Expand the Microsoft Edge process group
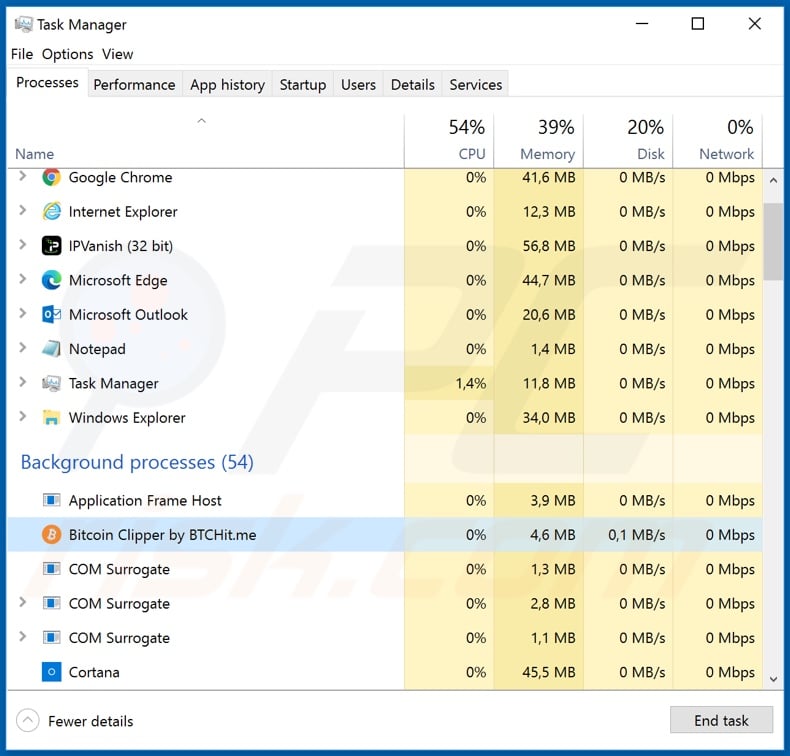Viewport: 790px width, 756px height. [x=23, y=279]
